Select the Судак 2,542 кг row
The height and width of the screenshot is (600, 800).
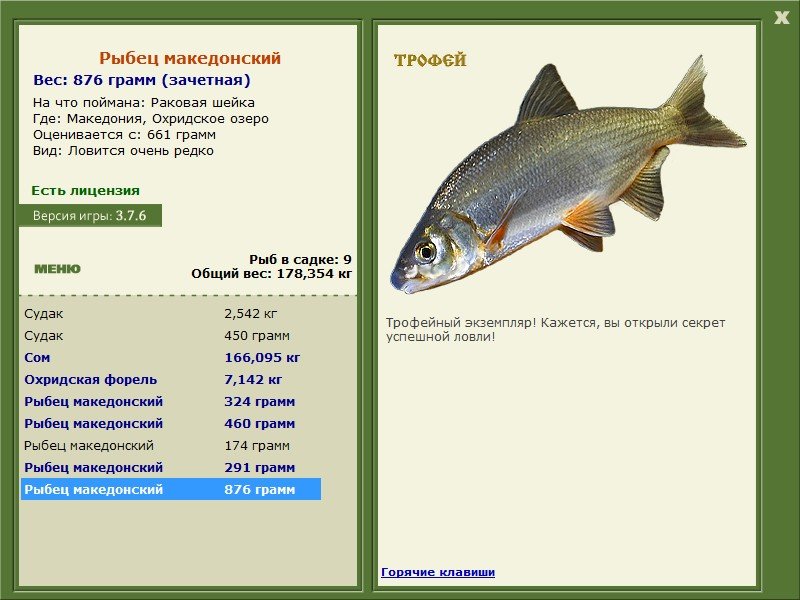171,314
